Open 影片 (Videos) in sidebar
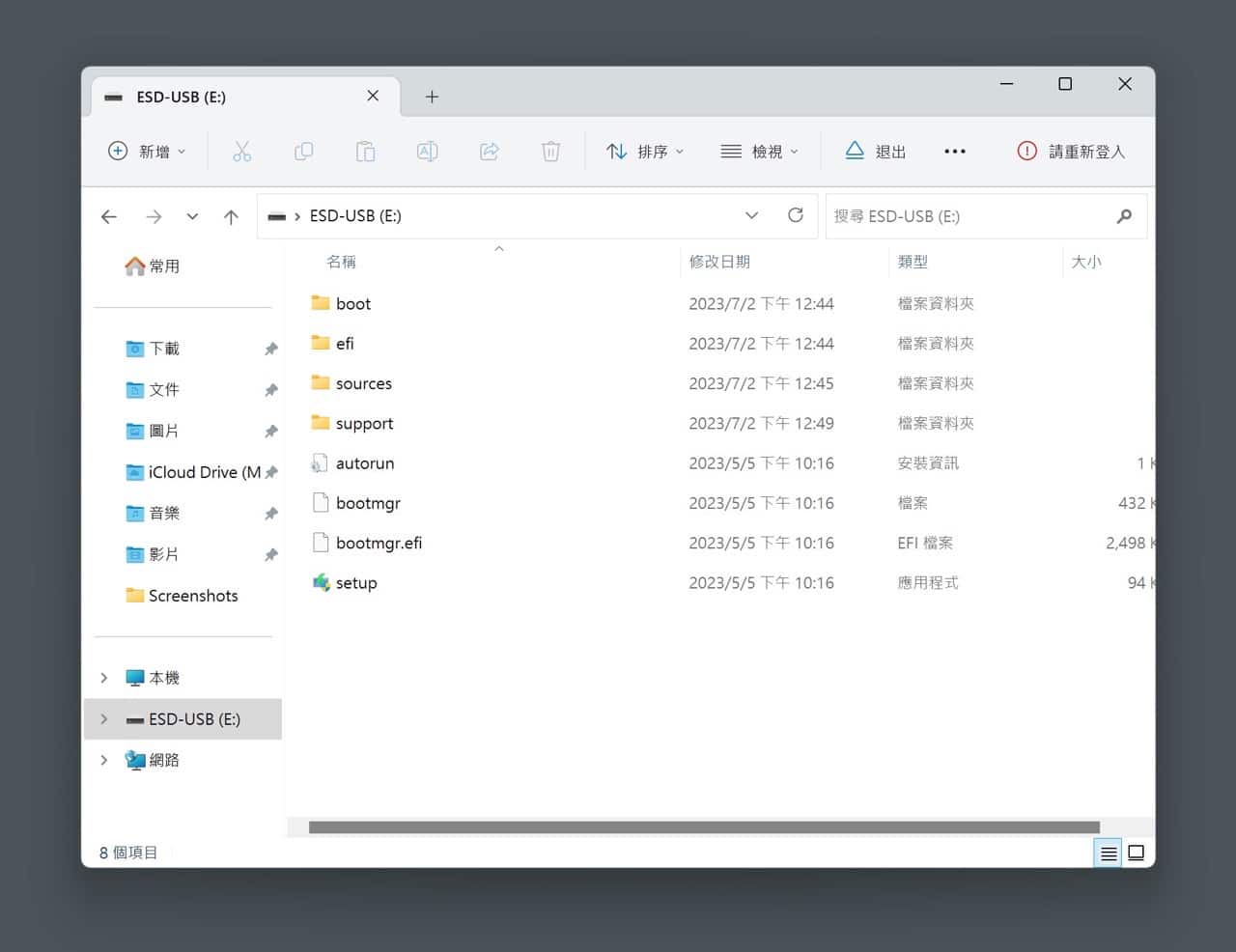This screenshot has width=1236, height=952. pyautogui.click(x=153, y=554)
